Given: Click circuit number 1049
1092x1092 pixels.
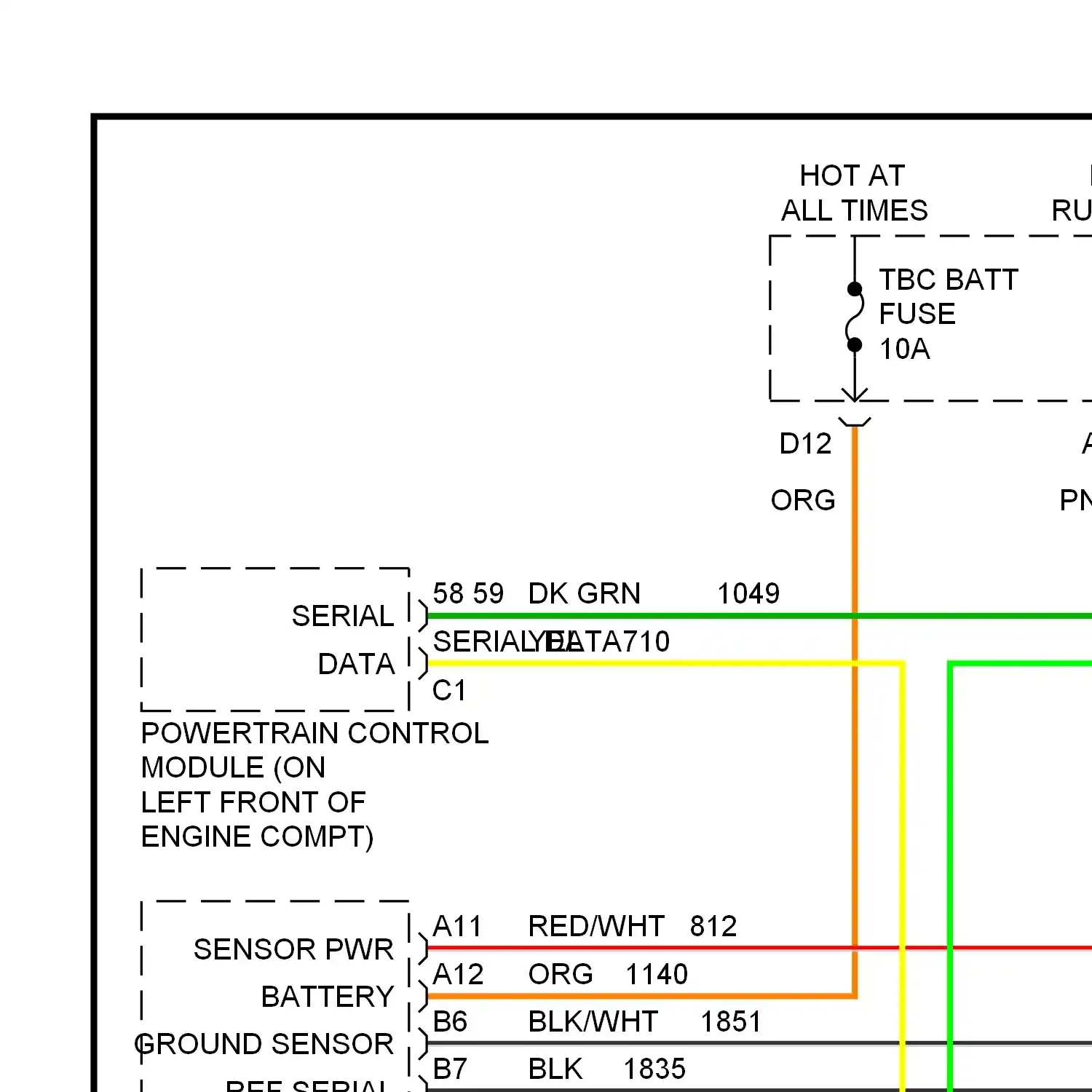Looking at the screenshot, I should point(748,593).
